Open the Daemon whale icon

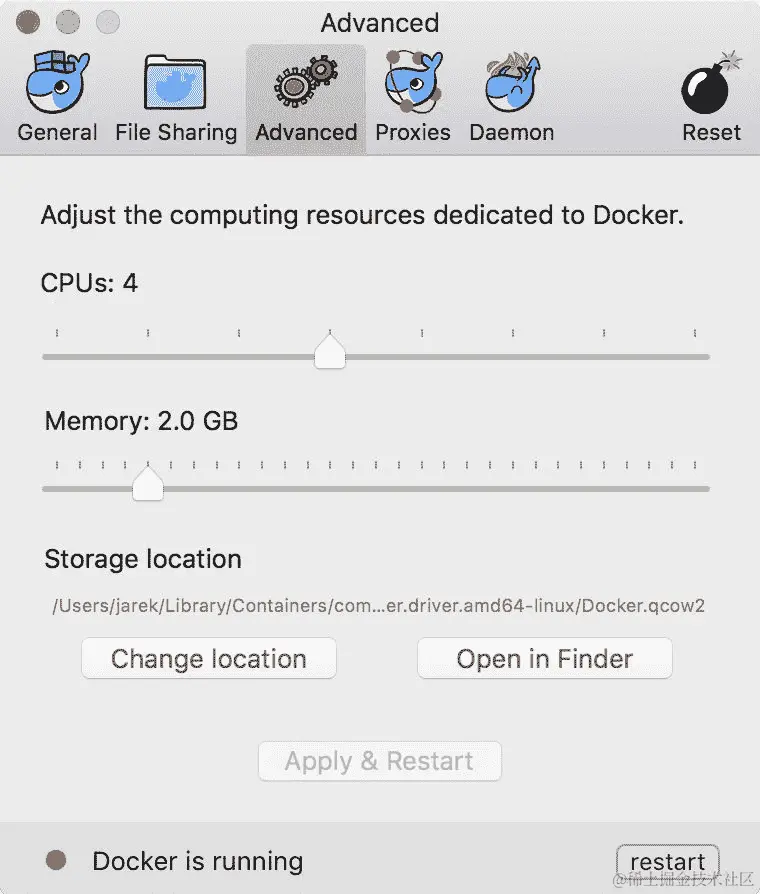tap(511, 84)
